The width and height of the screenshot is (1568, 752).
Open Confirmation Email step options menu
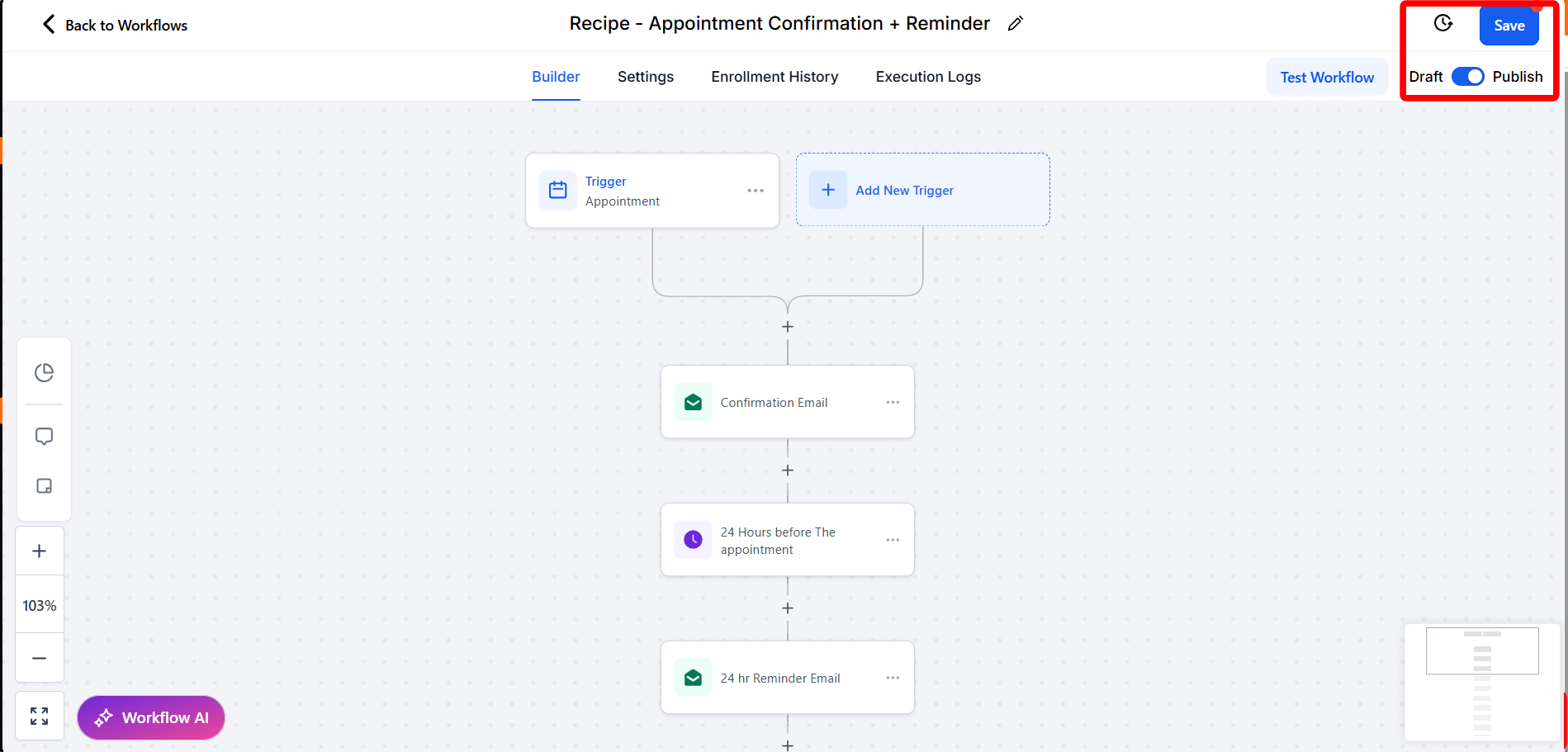[x=893, y=402]
